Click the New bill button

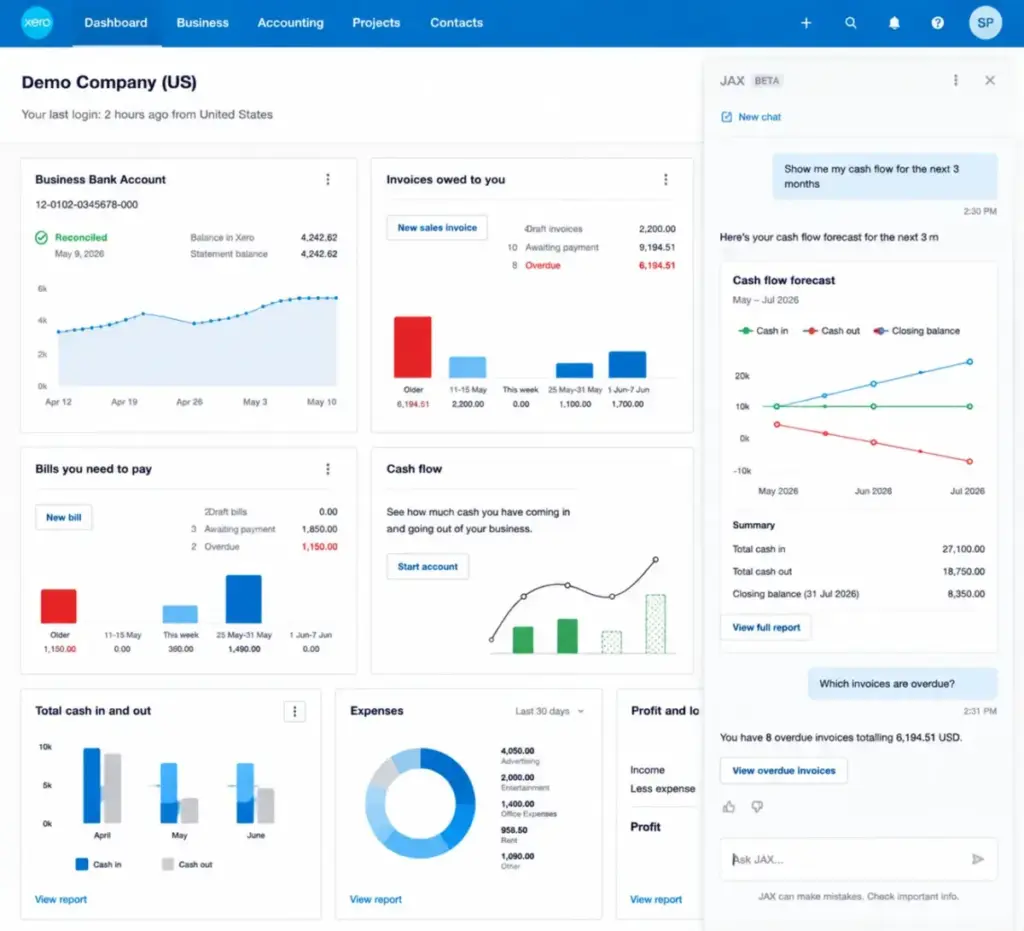pos(63,517)
